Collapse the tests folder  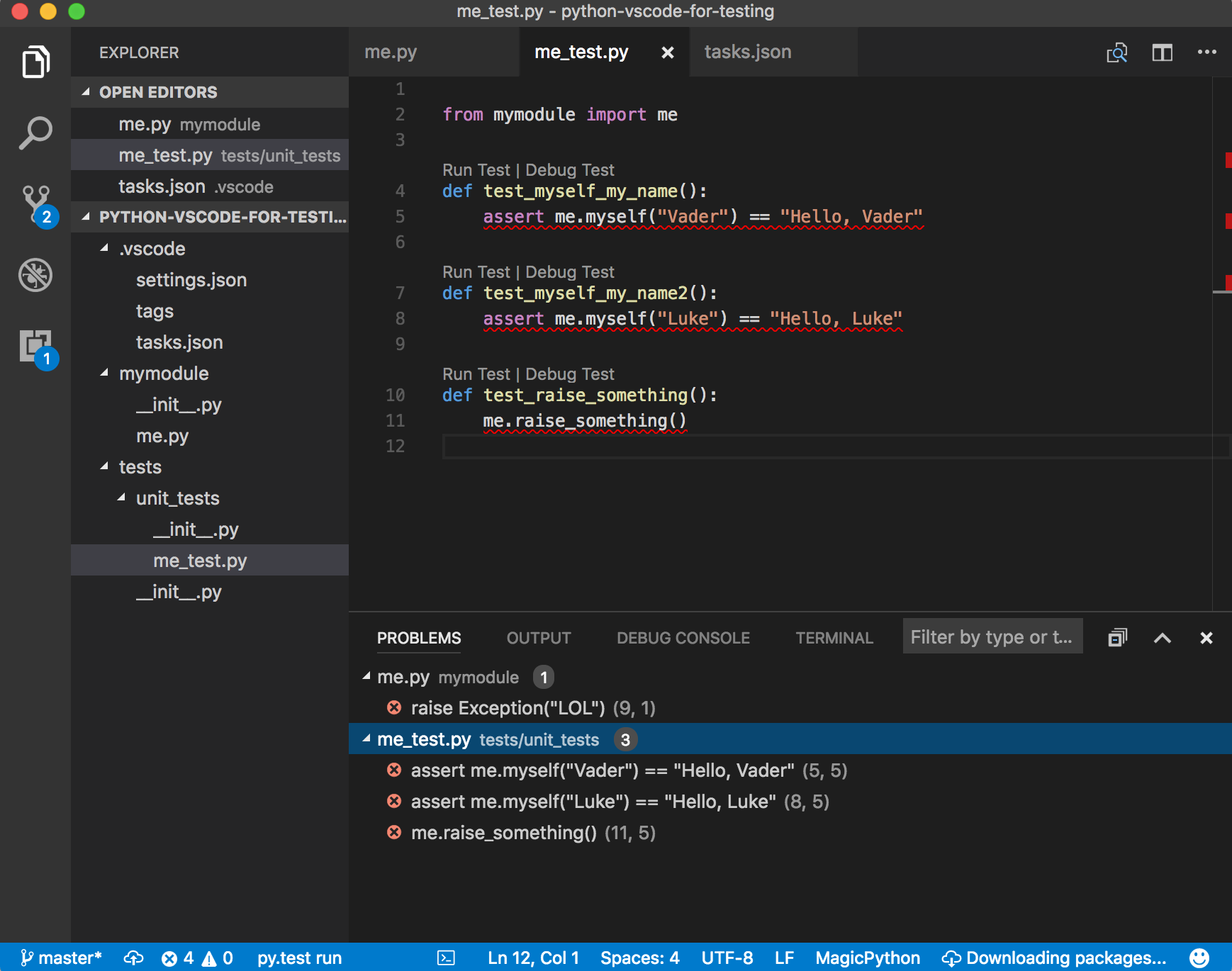[x=104, y=466]
